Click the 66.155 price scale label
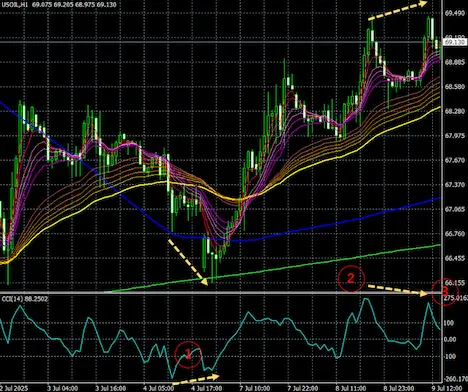This screenshot has width=468, height=392. coord(455,283)
